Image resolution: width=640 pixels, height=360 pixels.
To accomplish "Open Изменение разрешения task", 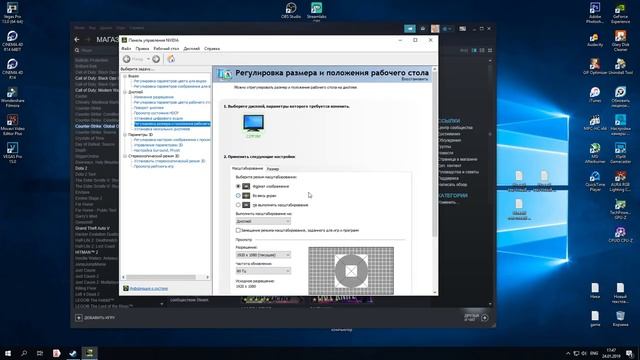I will [x=154, y=97].
